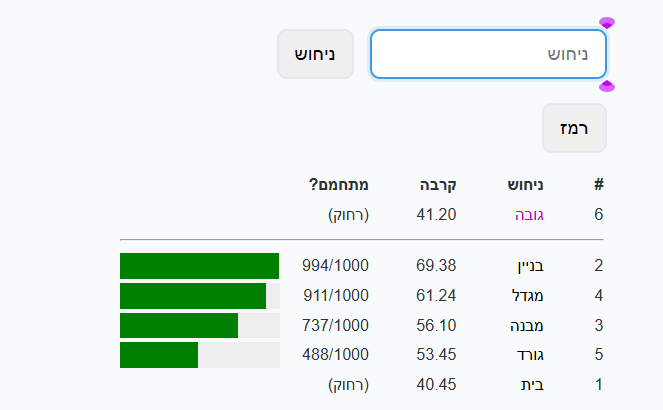The width and height of the screenshot is (663, 410).
Task: Click the purple marker above the input
Action: [x=607, y=22]
